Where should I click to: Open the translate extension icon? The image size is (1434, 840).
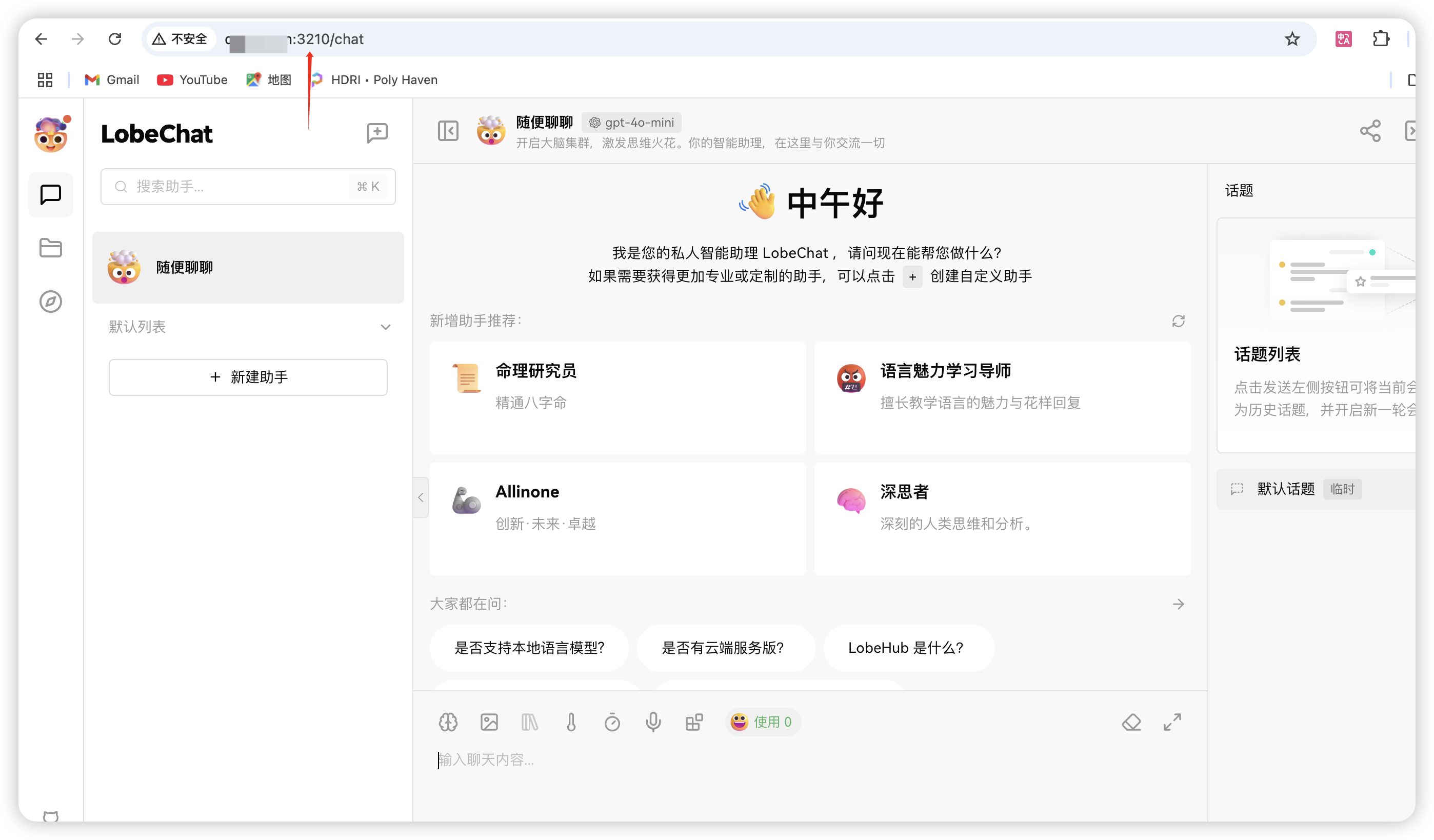click(1344, 38)
